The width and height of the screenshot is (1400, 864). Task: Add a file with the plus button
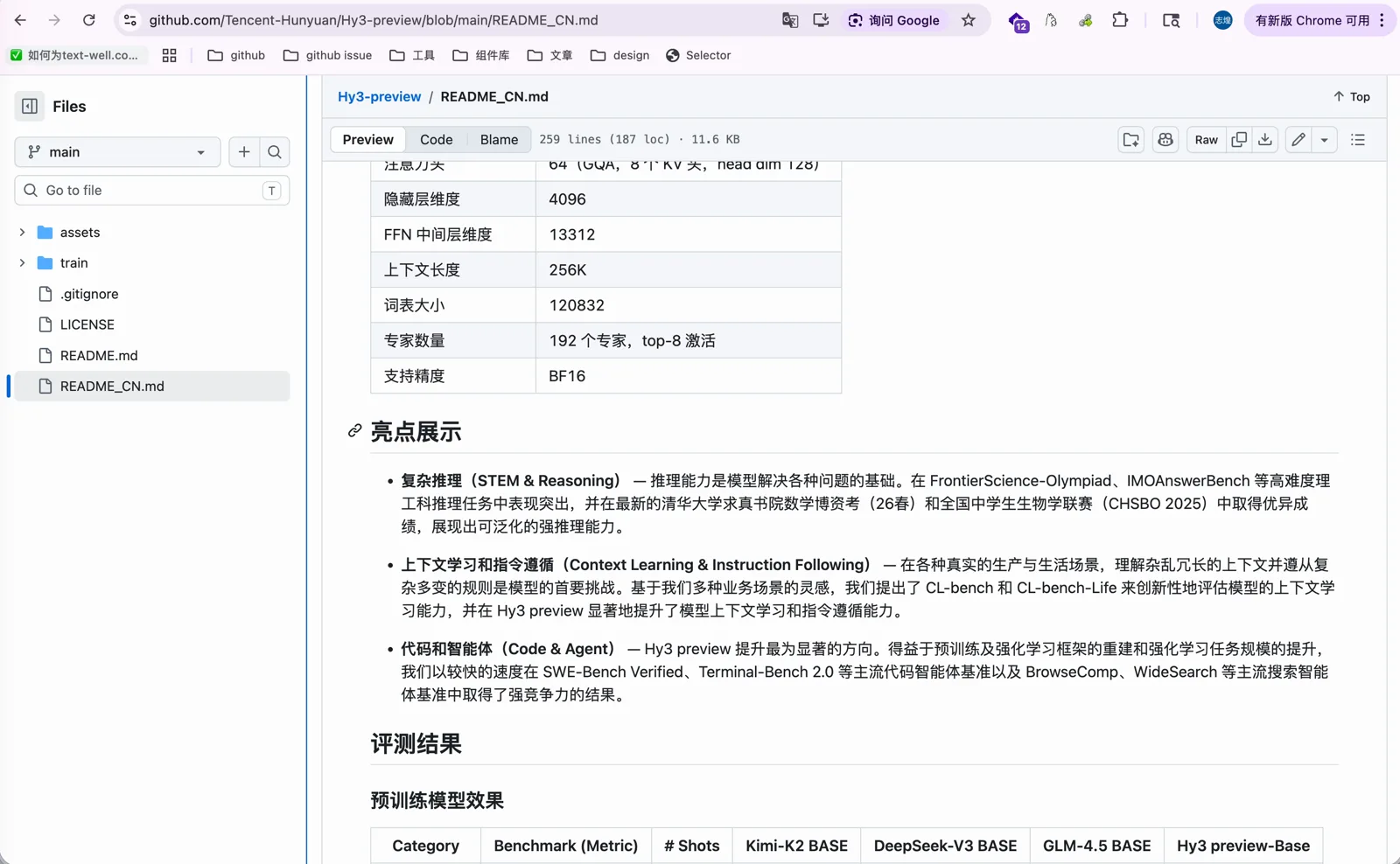pyautogui.click(x=244, y=152)
